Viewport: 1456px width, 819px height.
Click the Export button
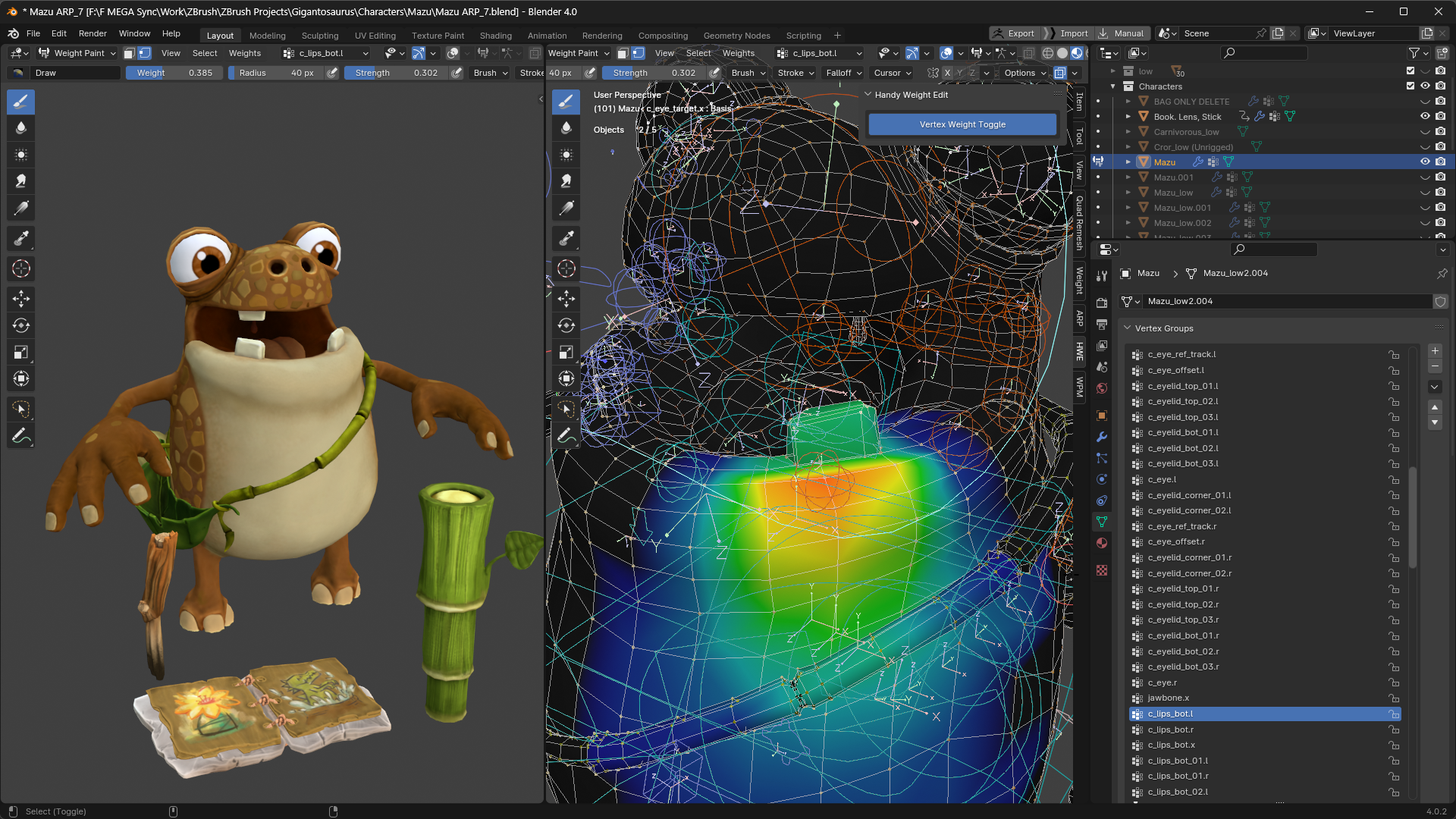1014,33
